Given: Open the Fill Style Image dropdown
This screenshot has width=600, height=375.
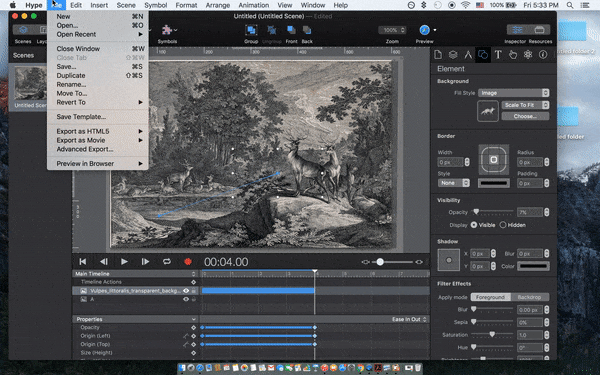Looking at the screenshot, I should 514,93.
